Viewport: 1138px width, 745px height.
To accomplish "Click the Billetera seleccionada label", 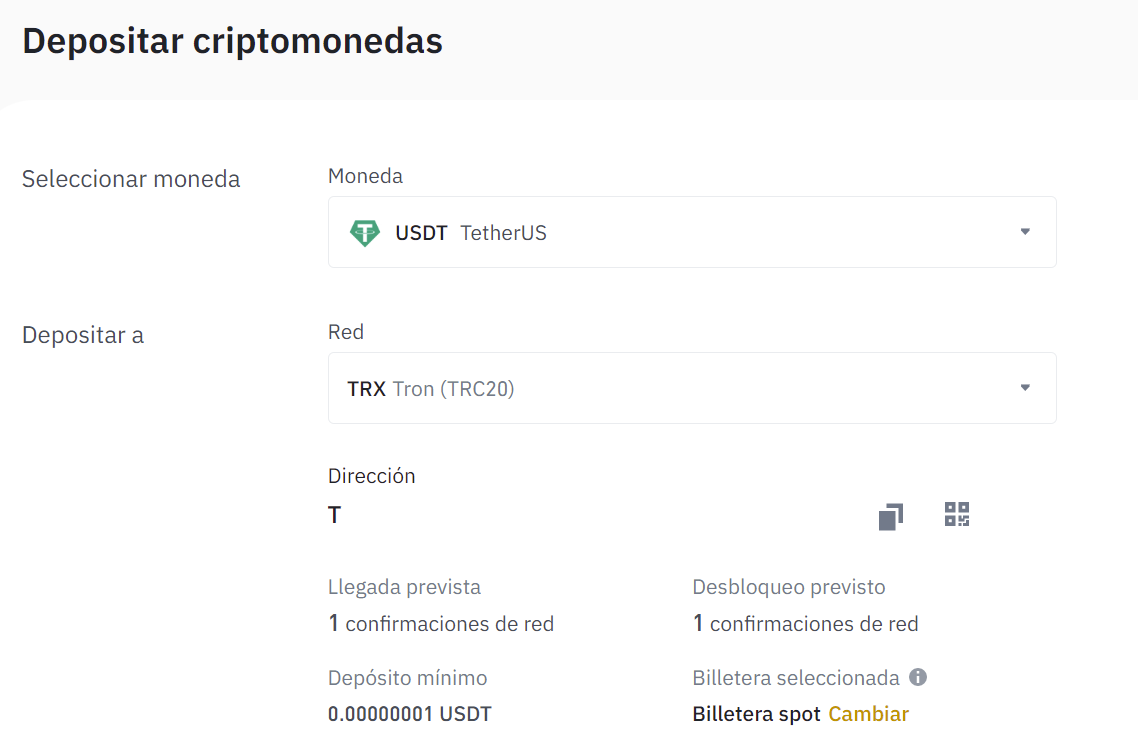I will coord(796,678).
